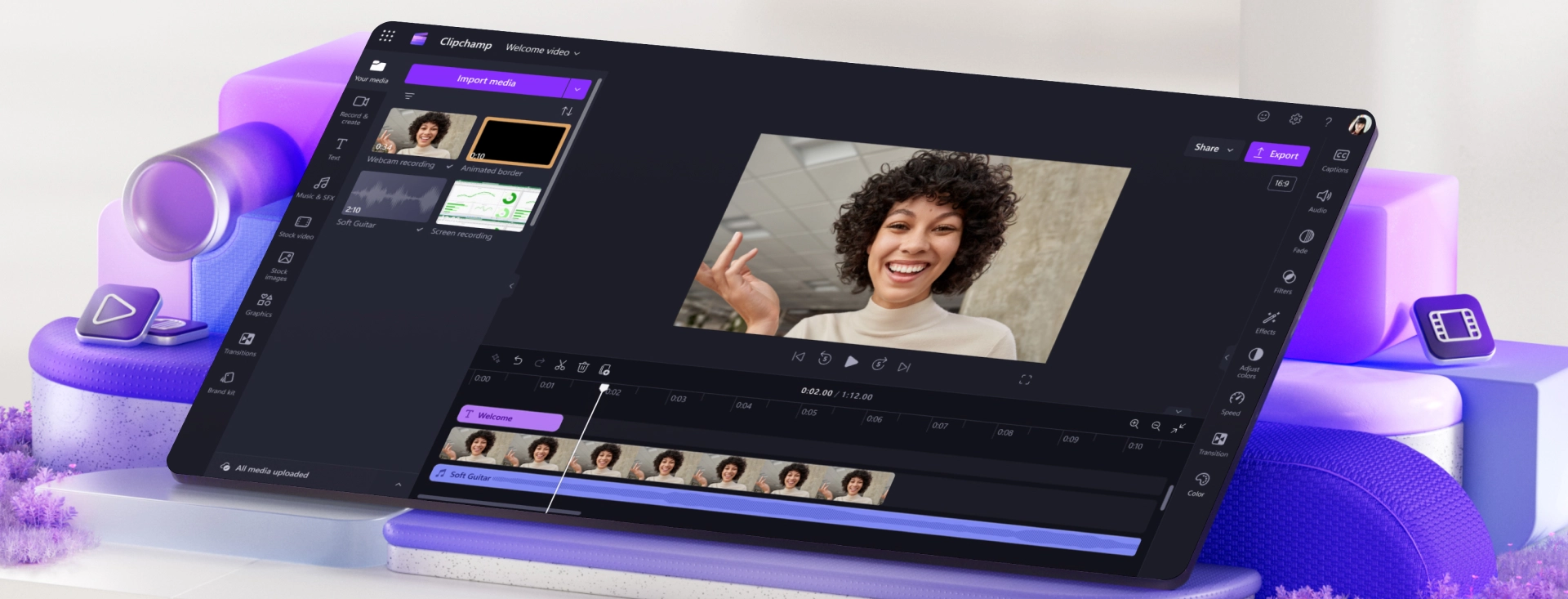The height and width of the screenshot is (599, 1568).
Task: Collapse the media panel chevron
Action: (x=511, y=285)
